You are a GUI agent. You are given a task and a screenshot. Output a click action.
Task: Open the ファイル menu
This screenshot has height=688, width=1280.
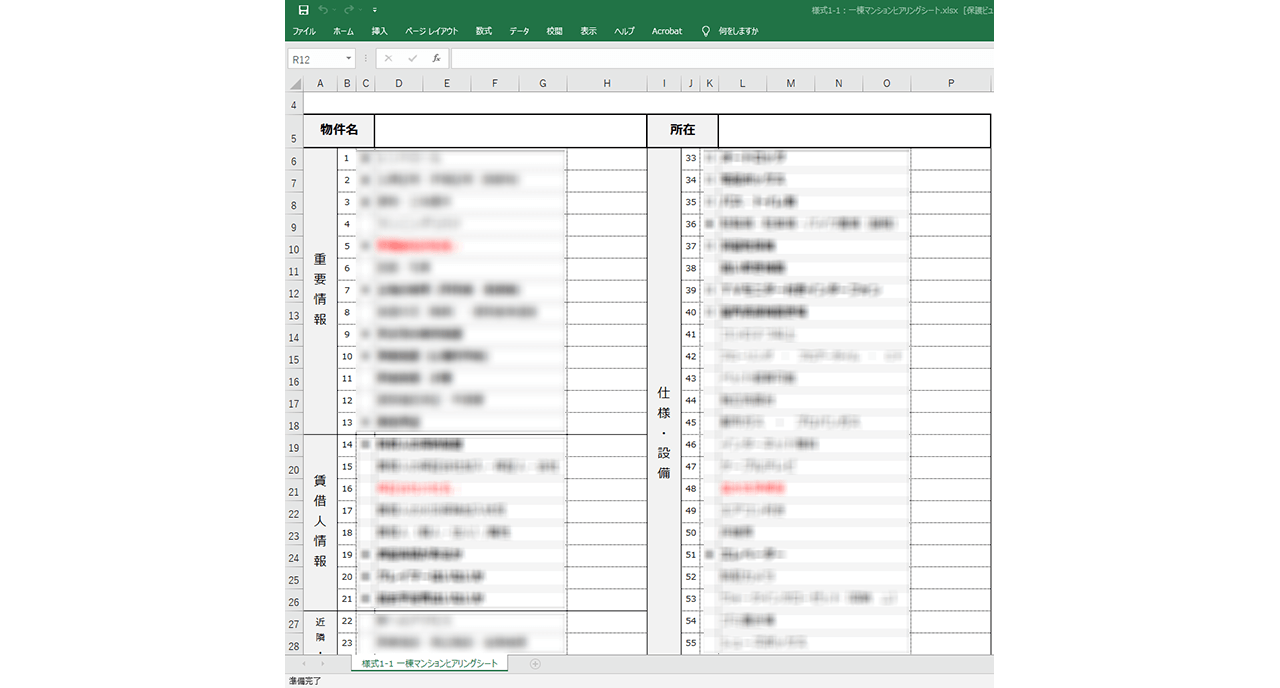[x=304, y=31]
